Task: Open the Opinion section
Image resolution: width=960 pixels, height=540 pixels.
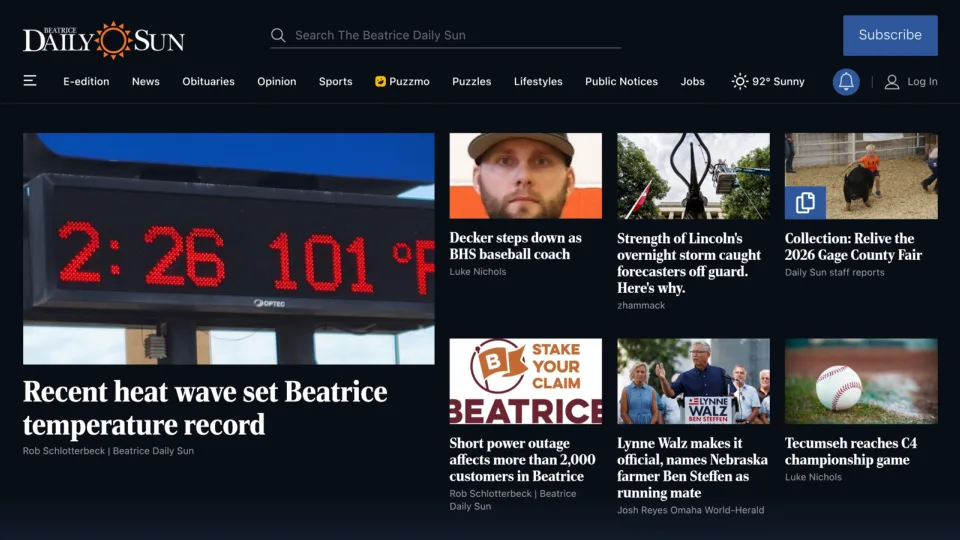Action: (x=277, y=81)
